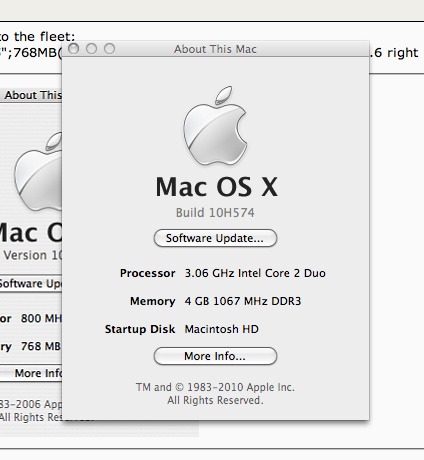
Task: Zoom the front About This Mac window
Action: click(109, 49)
